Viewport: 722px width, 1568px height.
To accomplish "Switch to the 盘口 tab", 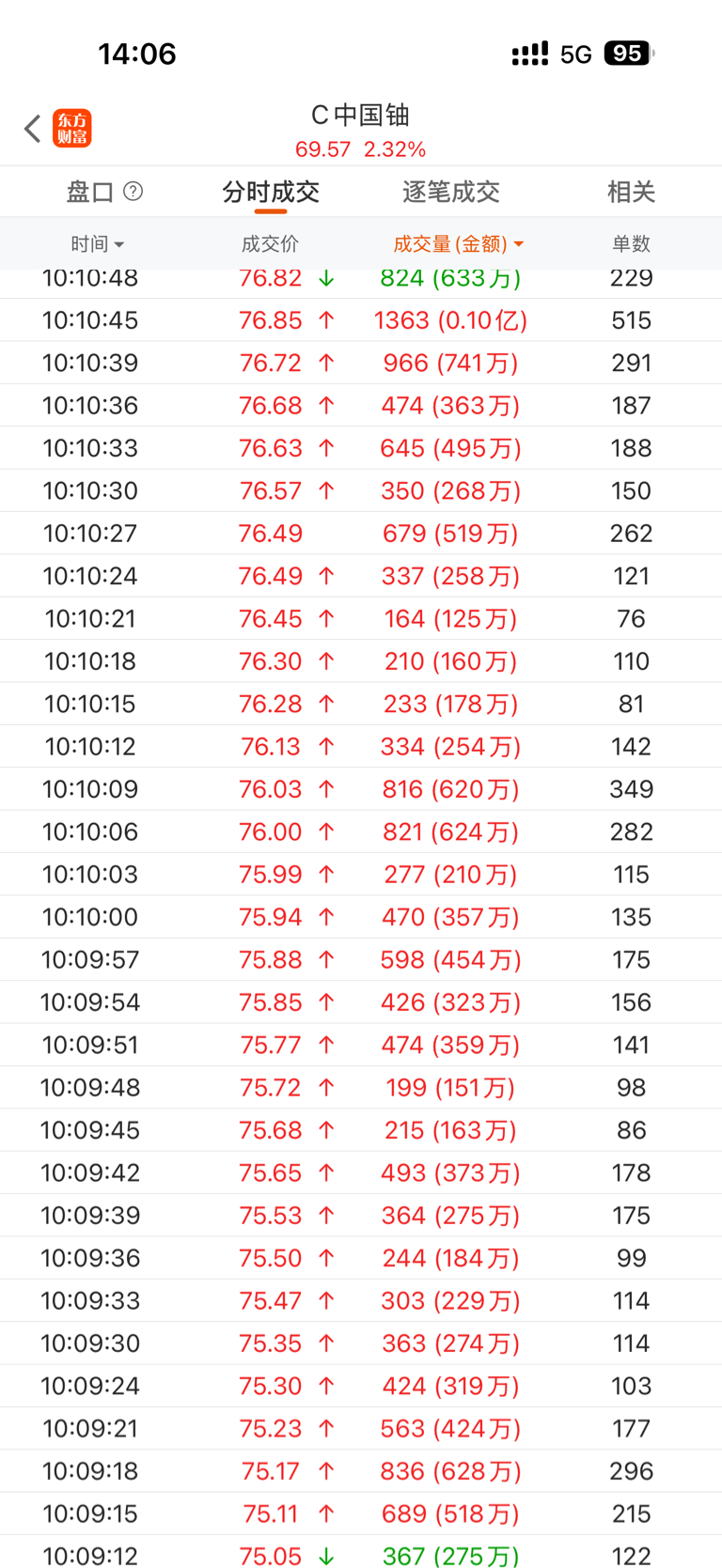I will click(x=90, y=192).
